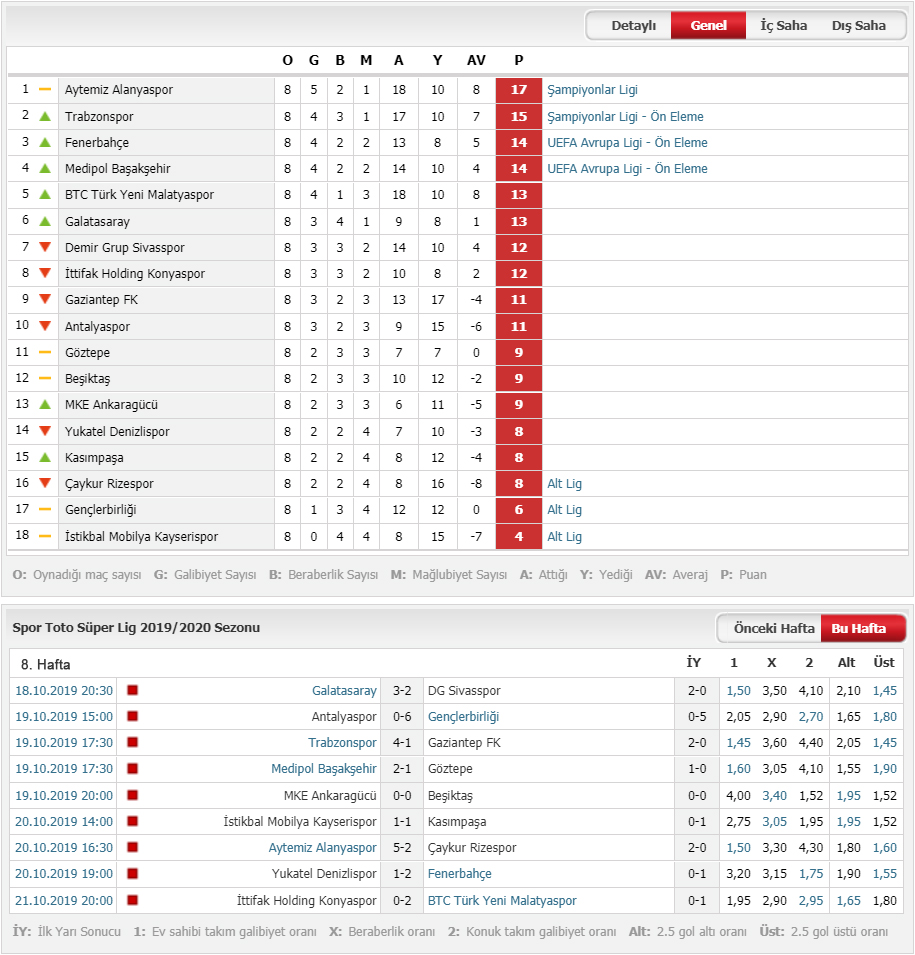Screen dimensions: 915x955
Task: Switch to the Detaylı standings tab
Action: (634, 26)
